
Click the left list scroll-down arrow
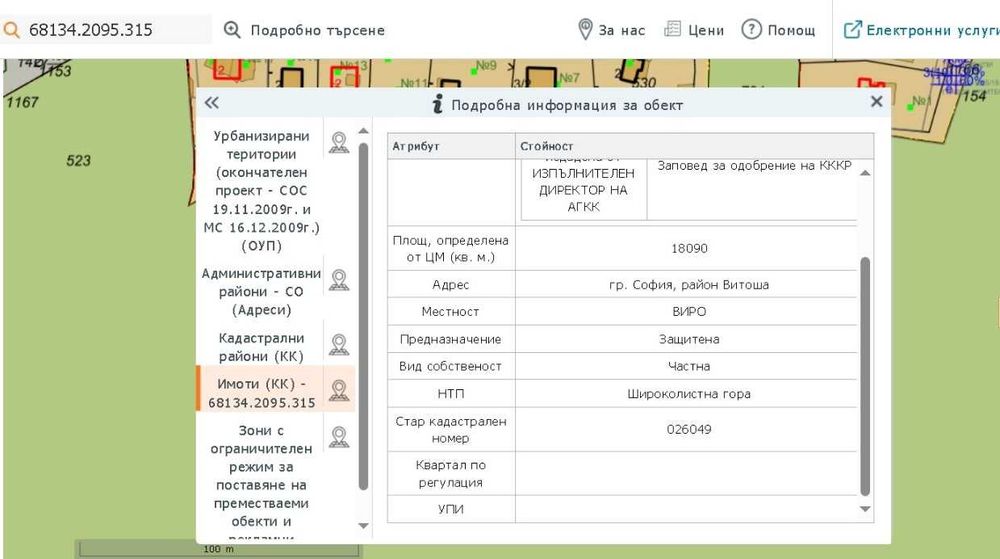coord(364,526)
